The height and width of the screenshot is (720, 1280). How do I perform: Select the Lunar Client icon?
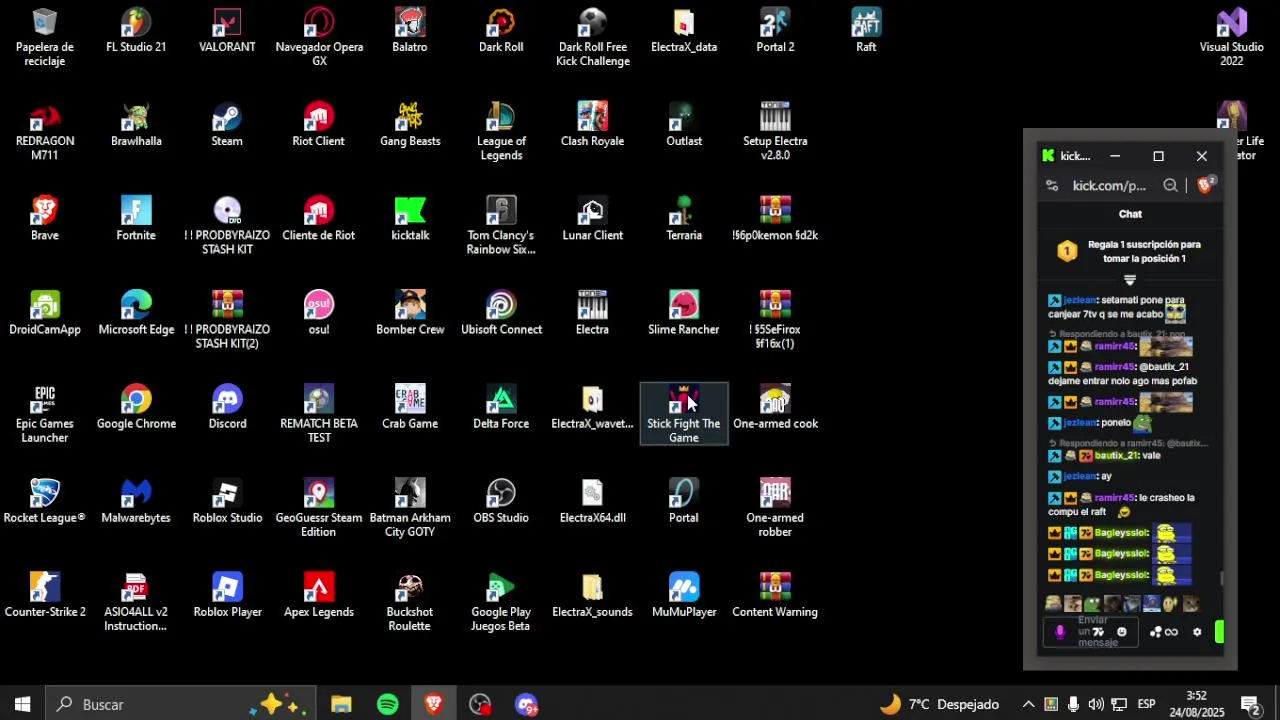[x=592, y=219]
